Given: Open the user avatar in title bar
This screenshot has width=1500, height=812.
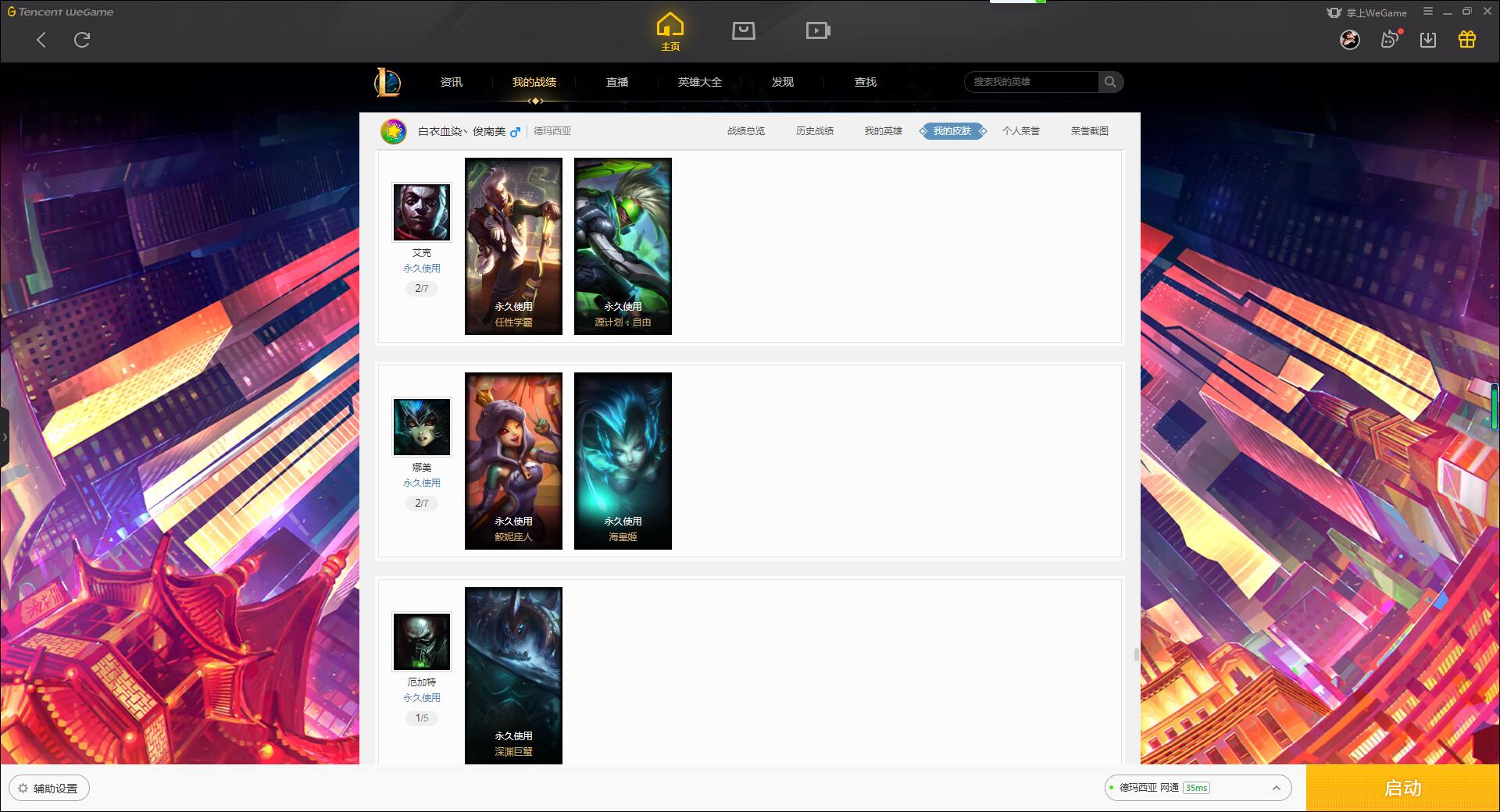Looking at the screenshot, I should tap(1350, 40).
